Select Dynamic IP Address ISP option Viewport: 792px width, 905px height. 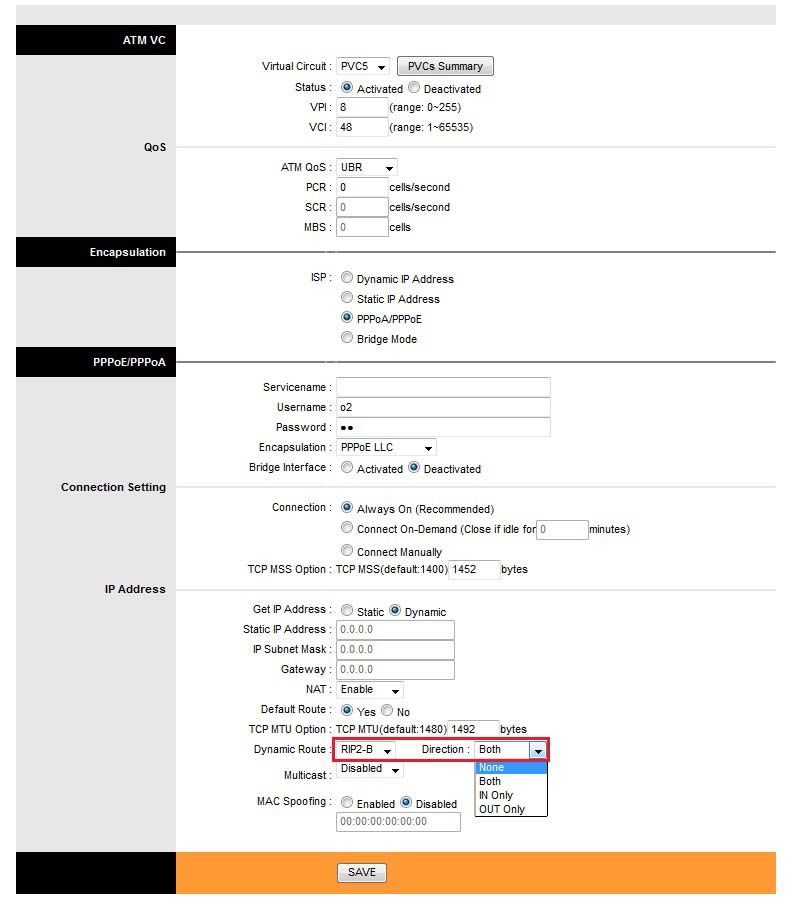pyautogui.click(x=346, y=278)
